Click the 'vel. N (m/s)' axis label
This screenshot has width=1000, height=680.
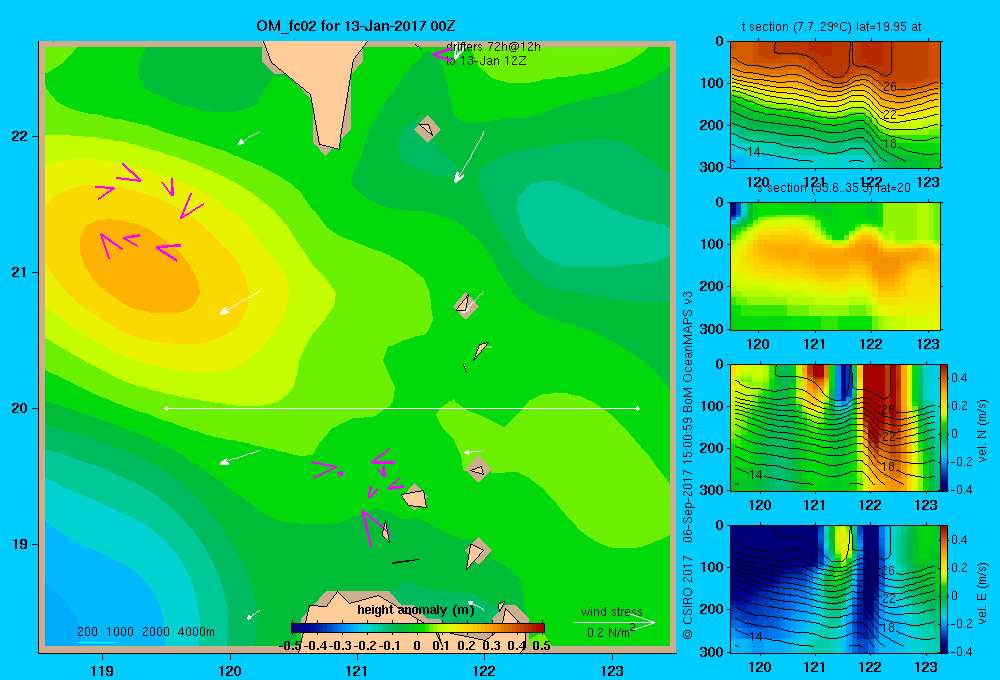pos(983,431)
